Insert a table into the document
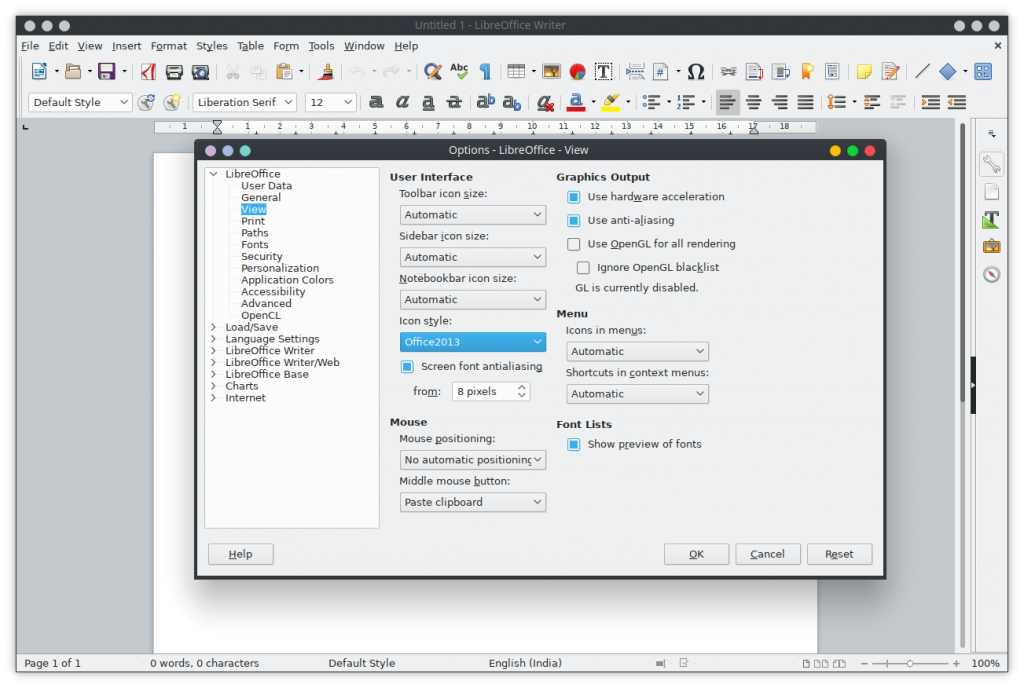 pyautogui.click(x=516, y=71)
